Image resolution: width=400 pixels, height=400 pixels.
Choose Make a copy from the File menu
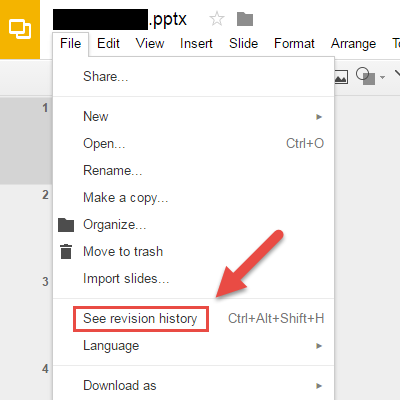coord(125,198)
